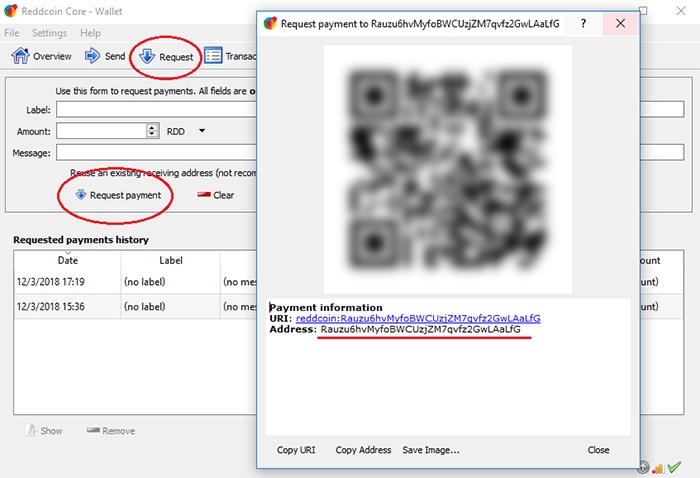
Task: Open the Settings menu
Action: (x=49, y=33)
